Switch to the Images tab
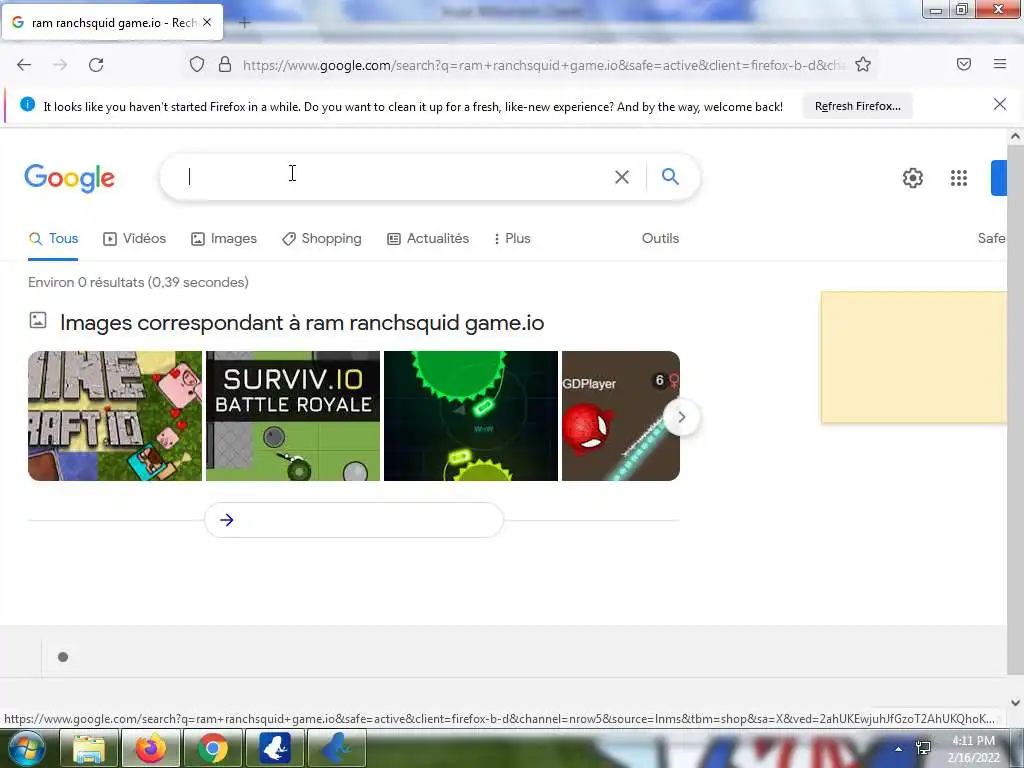 (x=224, y=239)
